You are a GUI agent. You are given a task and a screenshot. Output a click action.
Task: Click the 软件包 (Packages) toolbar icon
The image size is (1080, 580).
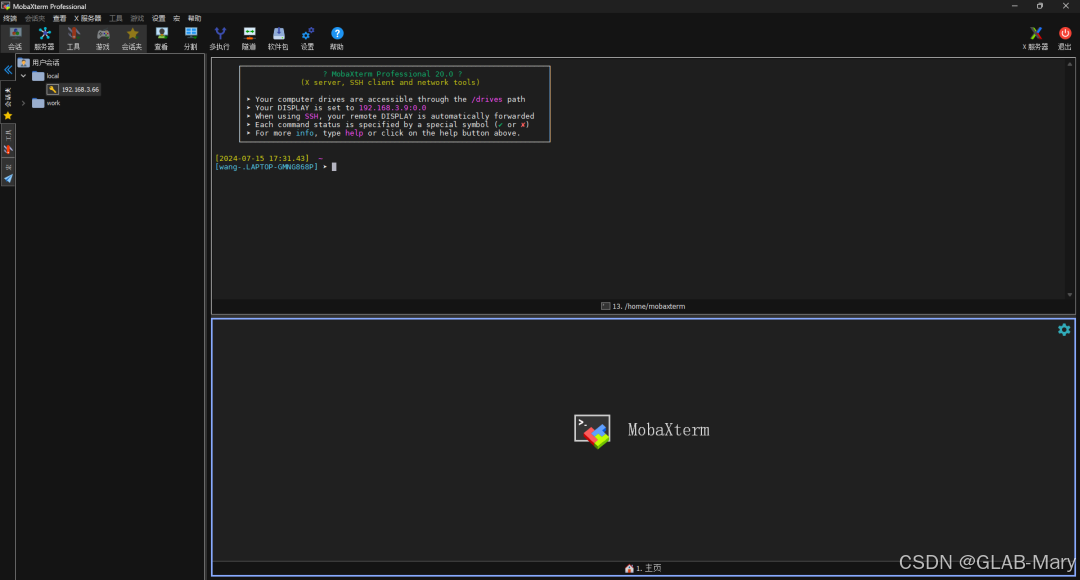[x=278, y=39]
